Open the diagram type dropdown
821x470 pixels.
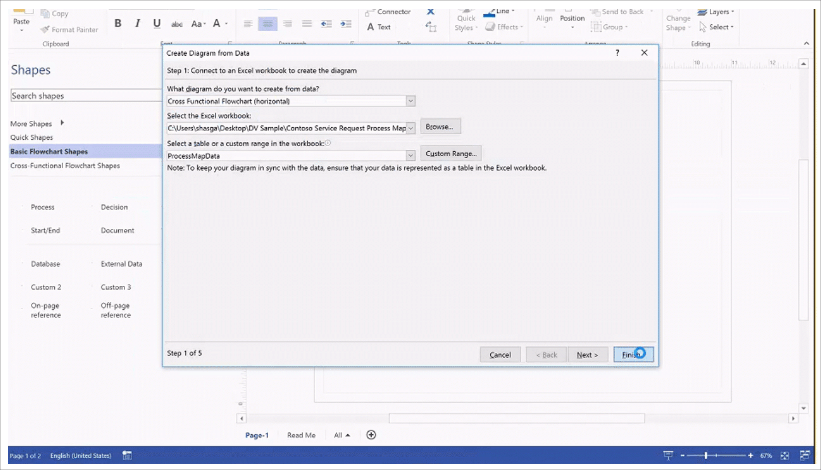pyautogui.click(x=411, y=101)
